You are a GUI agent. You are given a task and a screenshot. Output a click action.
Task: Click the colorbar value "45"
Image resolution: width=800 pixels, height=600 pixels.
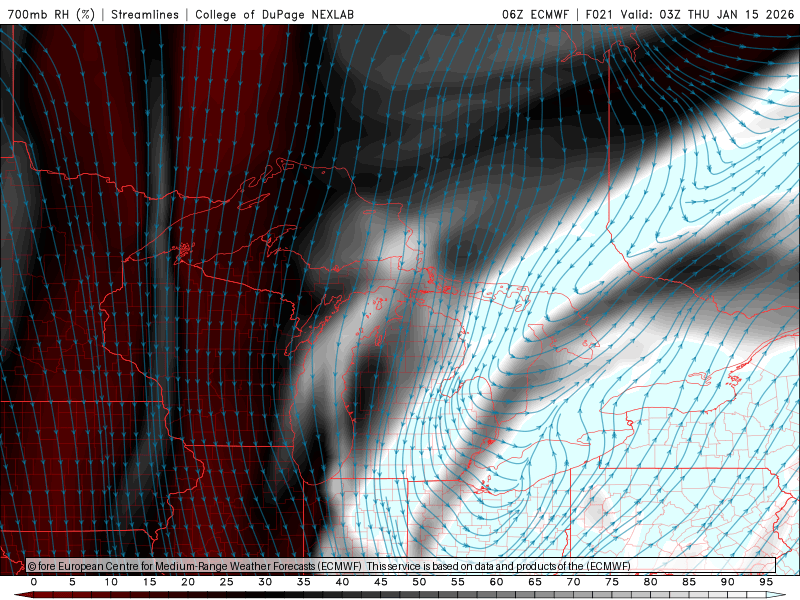381,582
